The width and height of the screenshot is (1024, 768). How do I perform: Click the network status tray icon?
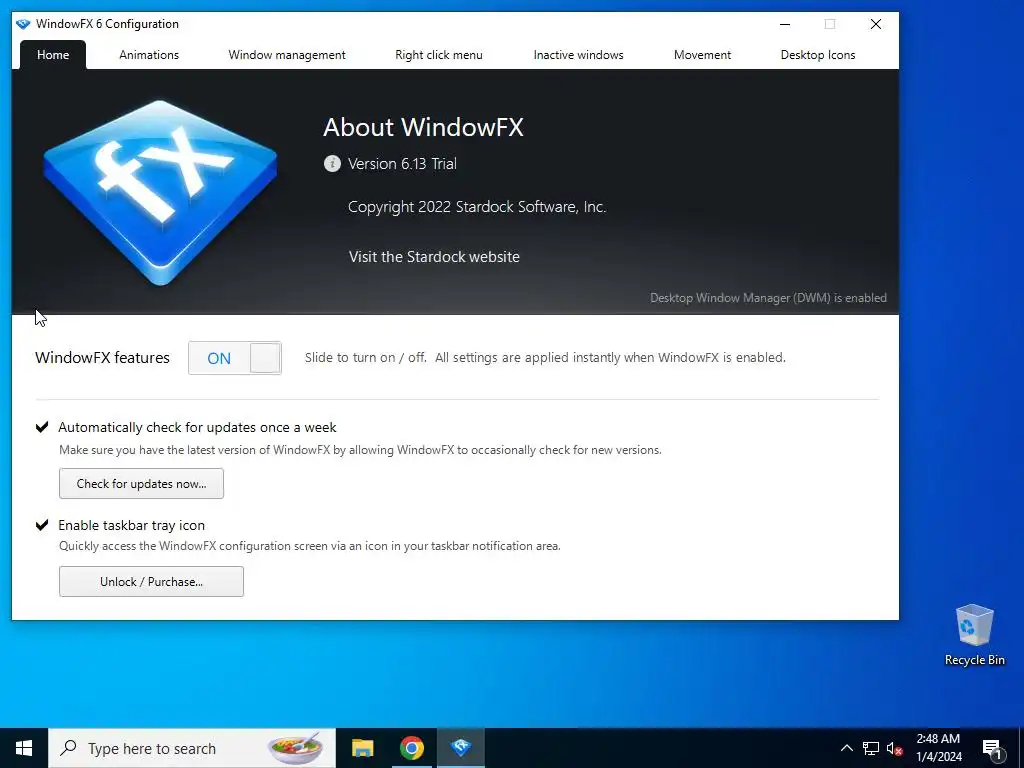click(871, 748)
